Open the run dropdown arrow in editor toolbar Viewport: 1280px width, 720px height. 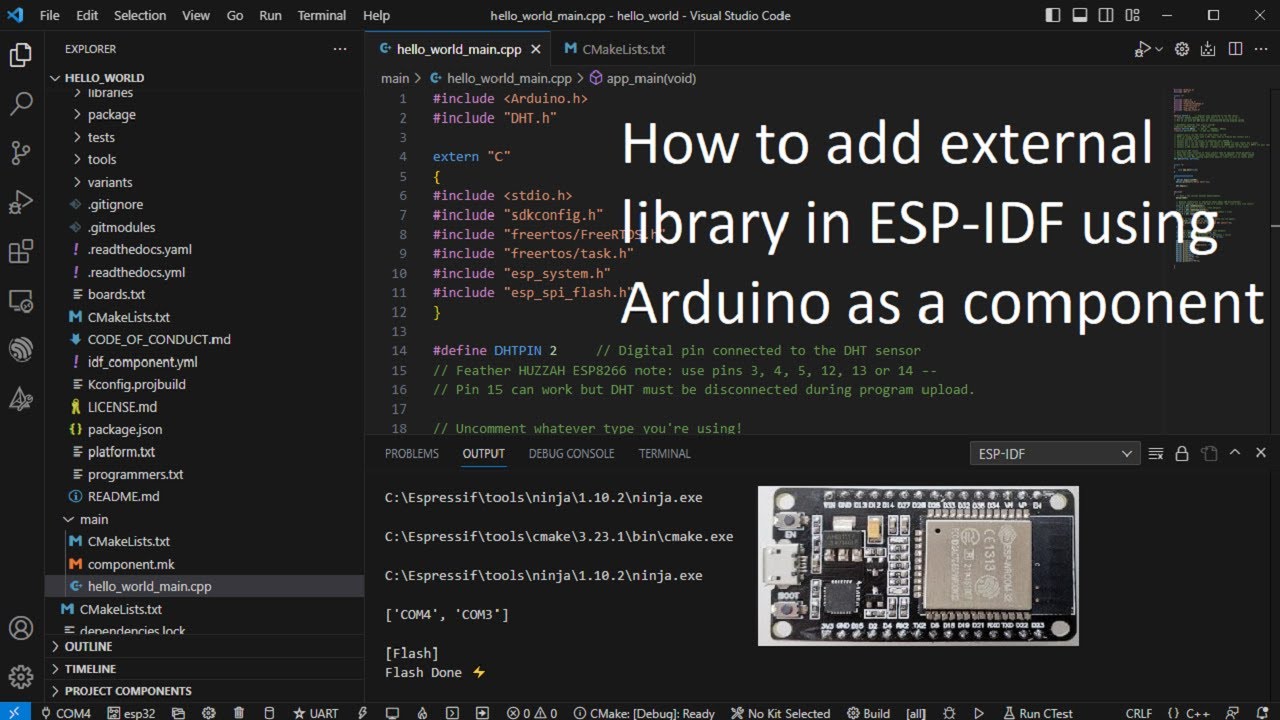tap(1159, 49)
